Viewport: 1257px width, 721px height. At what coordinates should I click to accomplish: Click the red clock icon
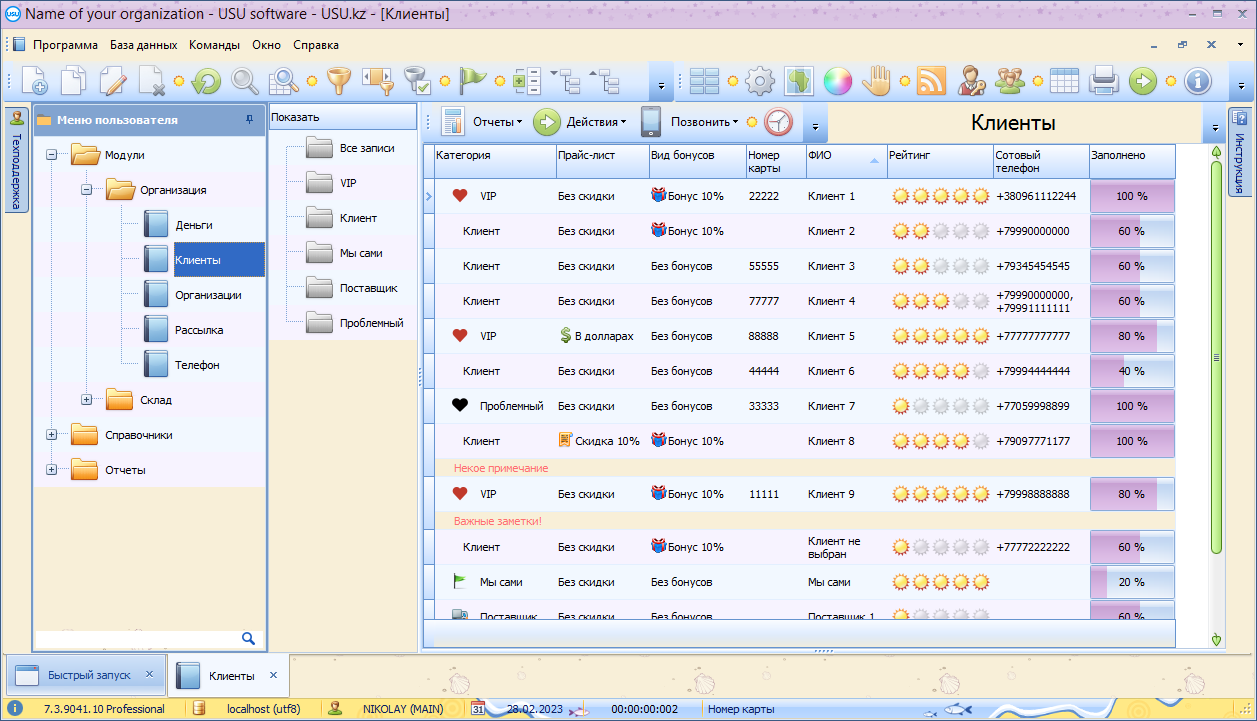778,123
